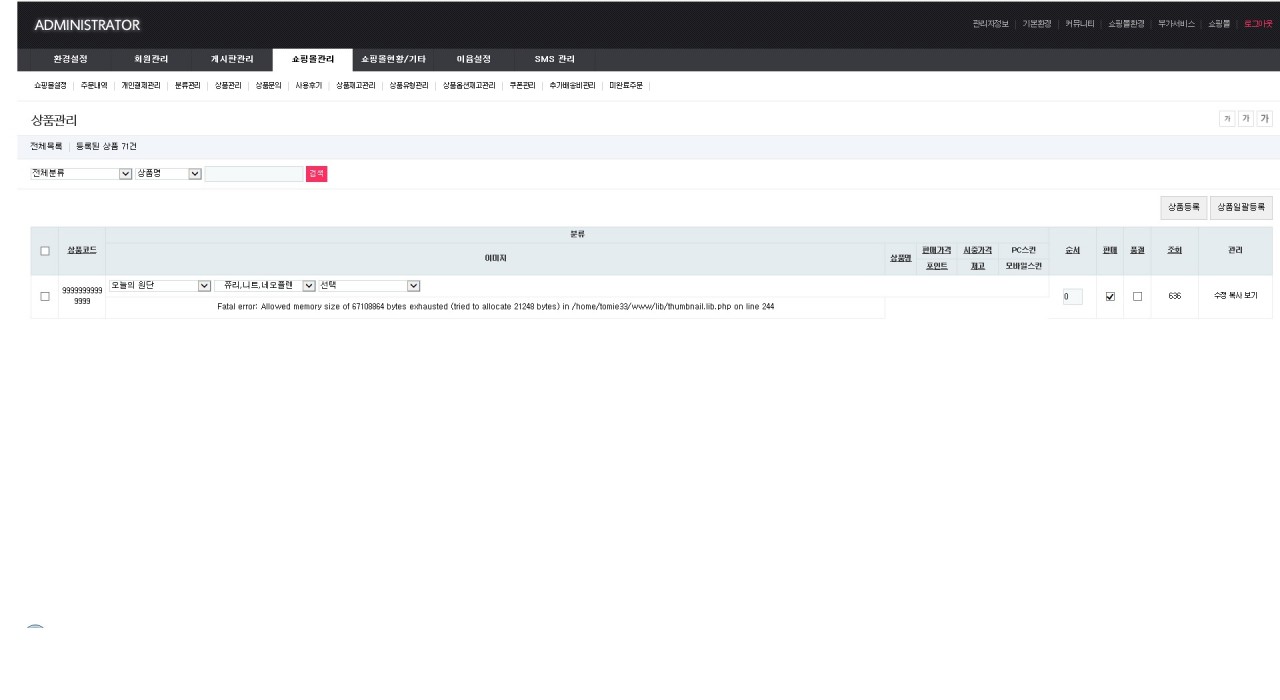Check the product row selection checkbox
Viewport: 1280px width, 700px height.
[x=45, y=296]
